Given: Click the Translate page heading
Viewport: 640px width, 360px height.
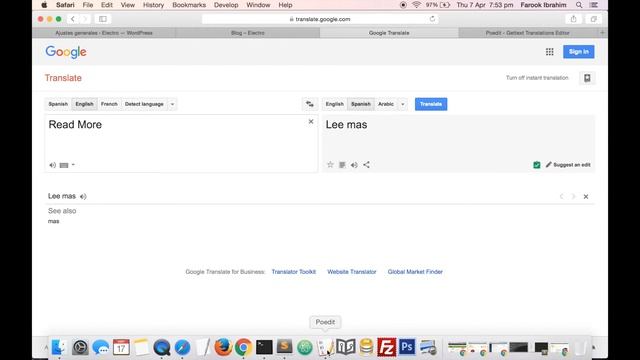Looking at the screenshot, I should click(63, 78).
